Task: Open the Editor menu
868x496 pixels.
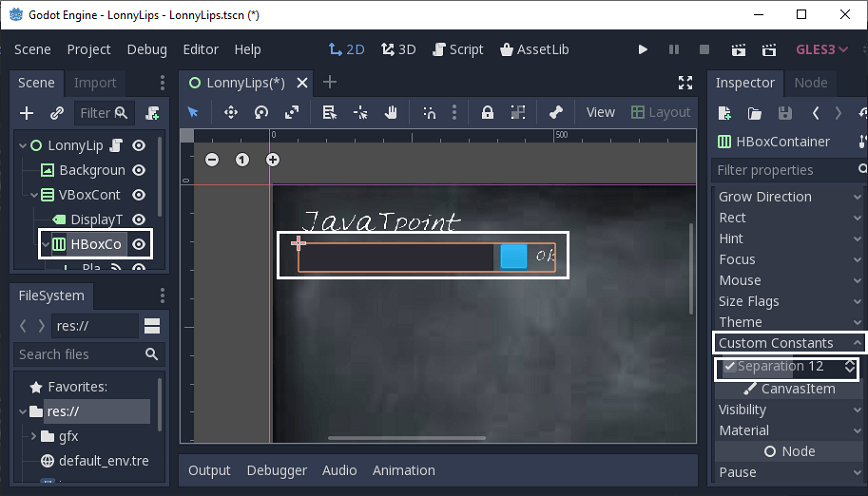Action: [200, 49]
